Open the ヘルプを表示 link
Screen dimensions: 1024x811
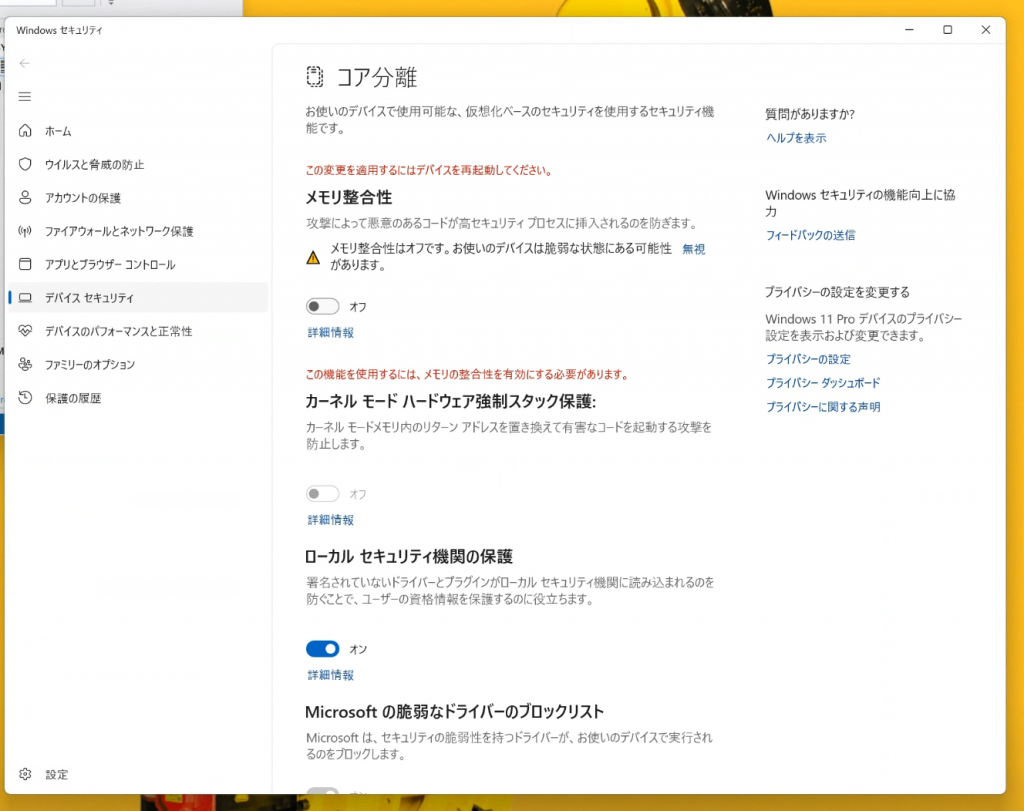[x=796, y=138]
